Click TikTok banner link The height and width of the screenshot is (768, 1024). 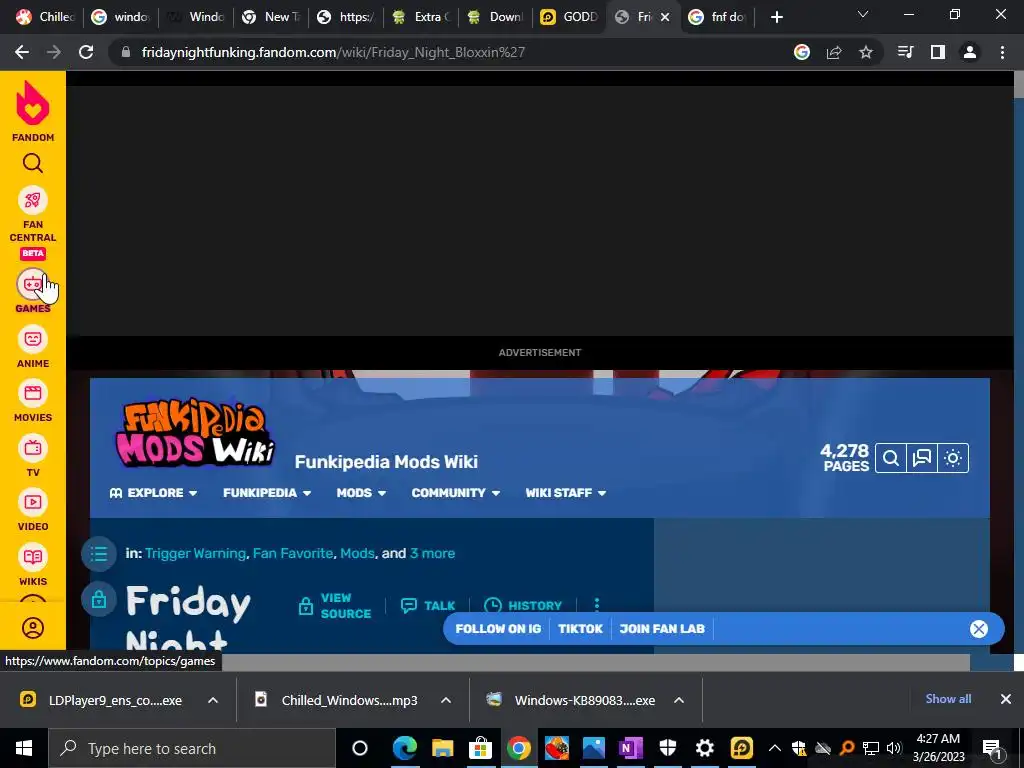coord(581,629)
